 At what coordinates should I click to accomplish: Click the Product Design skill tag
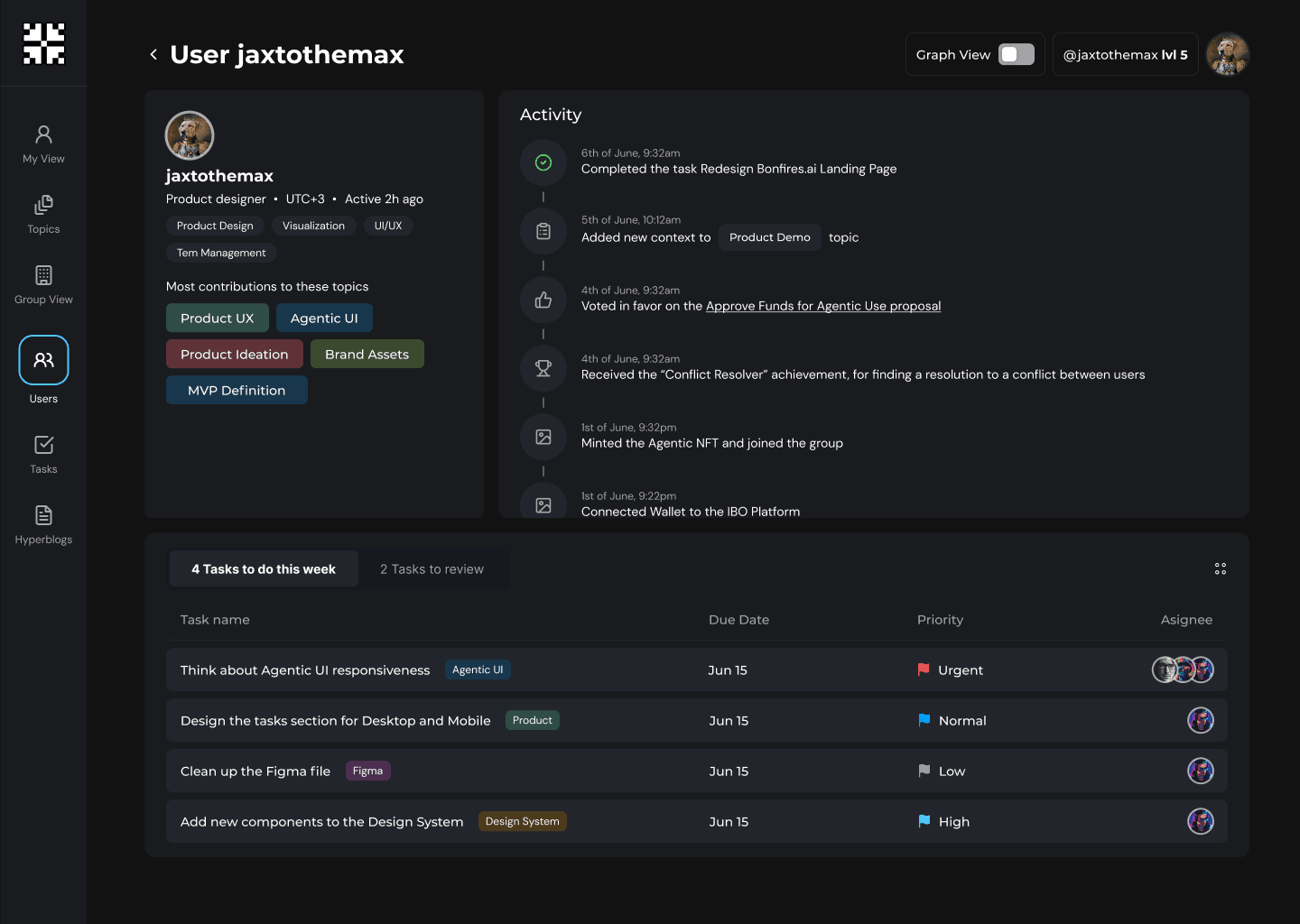pos(215,226)
